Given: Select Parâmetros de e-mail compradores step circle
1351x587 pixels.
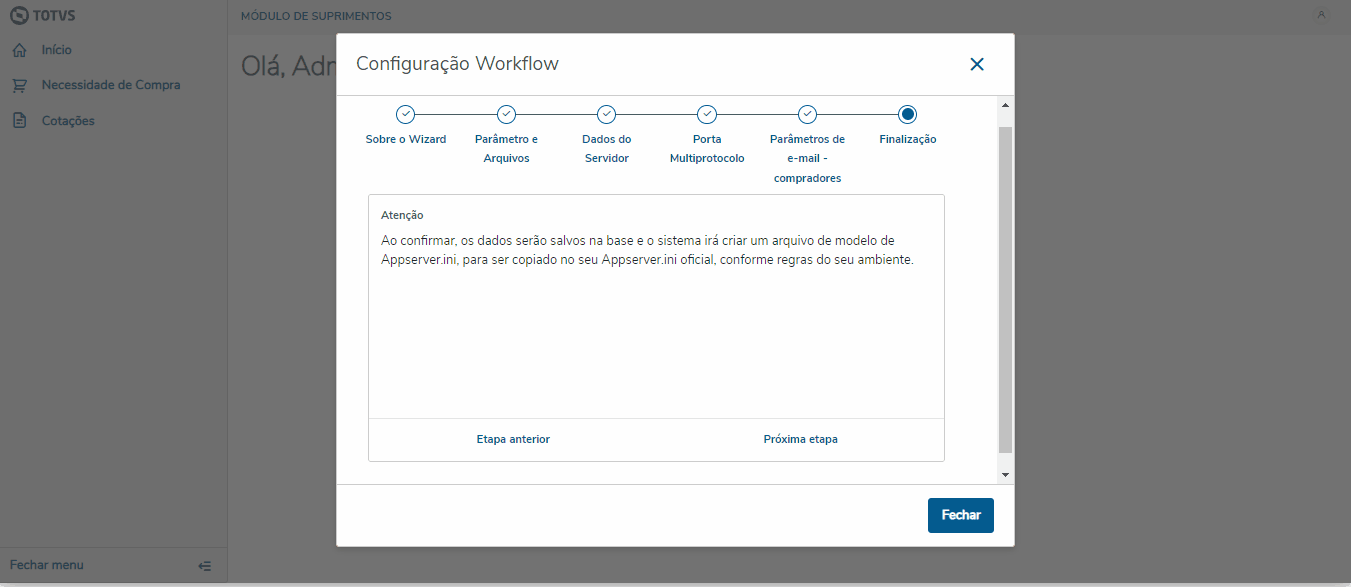Looking at the screenshot, I should coord(807,114).
